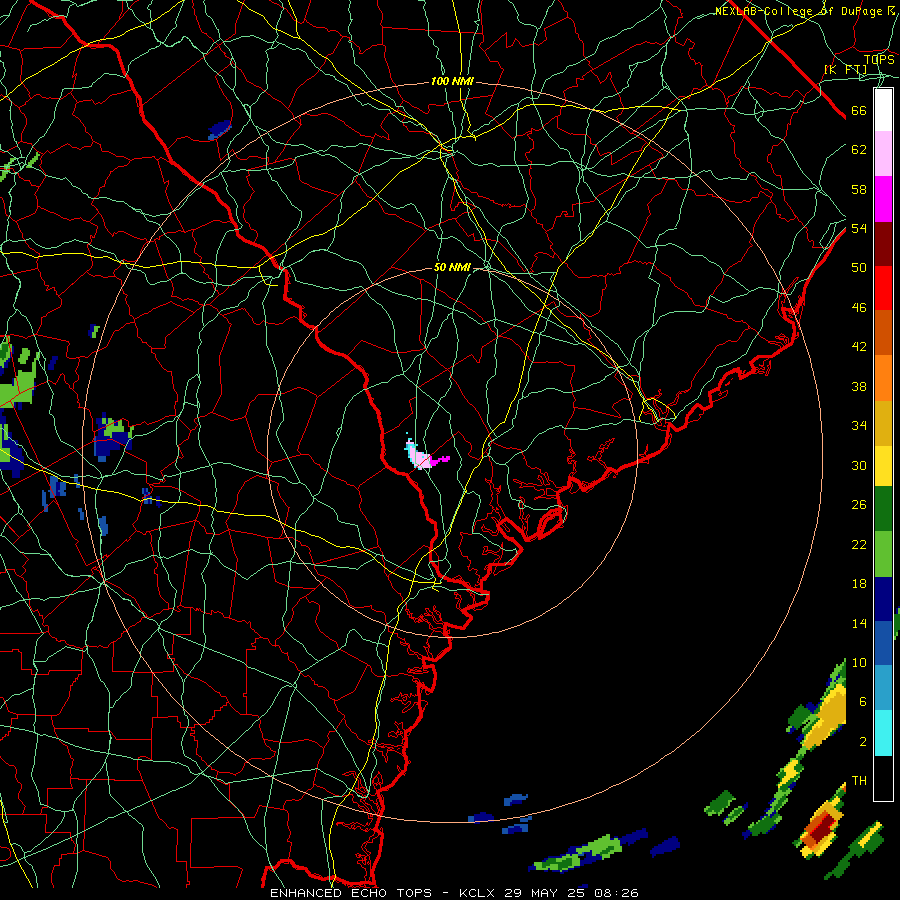Select the yellow legend swatch near 30
Screen dimensions: 900x900
coord(883,465)
